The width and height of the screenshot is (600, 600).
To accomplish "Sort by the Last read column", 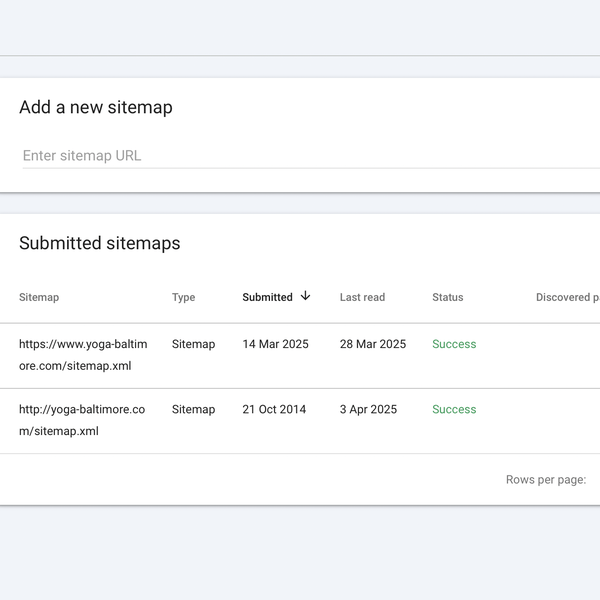I will [362, 297].
